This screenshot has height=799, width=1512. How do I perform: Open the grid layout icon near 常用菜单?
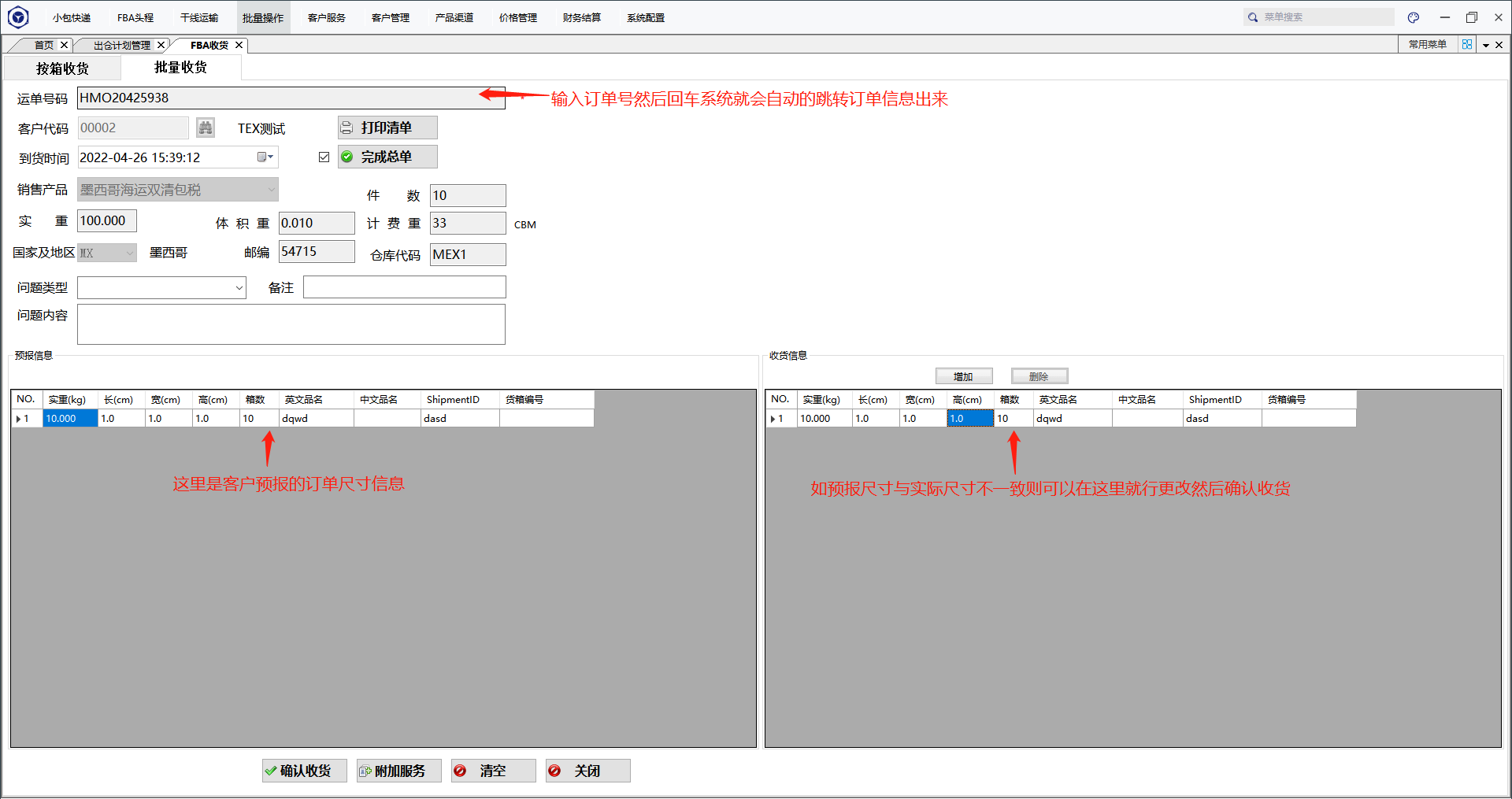[x=1467, y=45]
